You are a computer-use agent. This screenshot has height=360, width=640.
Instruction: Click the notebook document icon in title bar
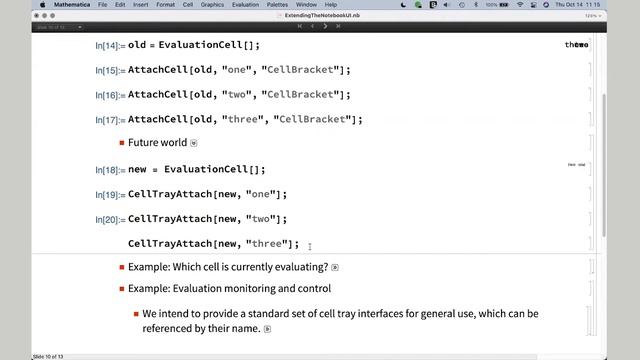click(x=280, y=16)
